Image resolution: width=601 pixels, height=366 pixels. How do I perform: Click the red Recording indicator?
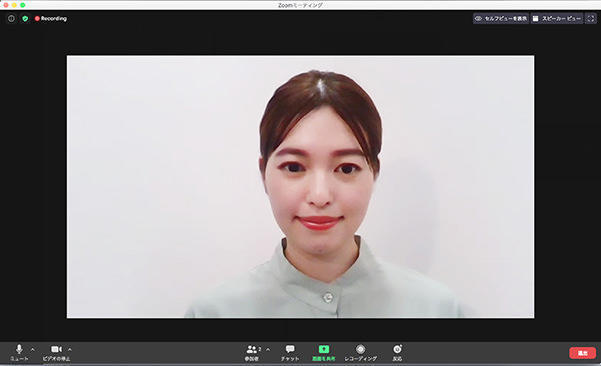click(51, 18)
